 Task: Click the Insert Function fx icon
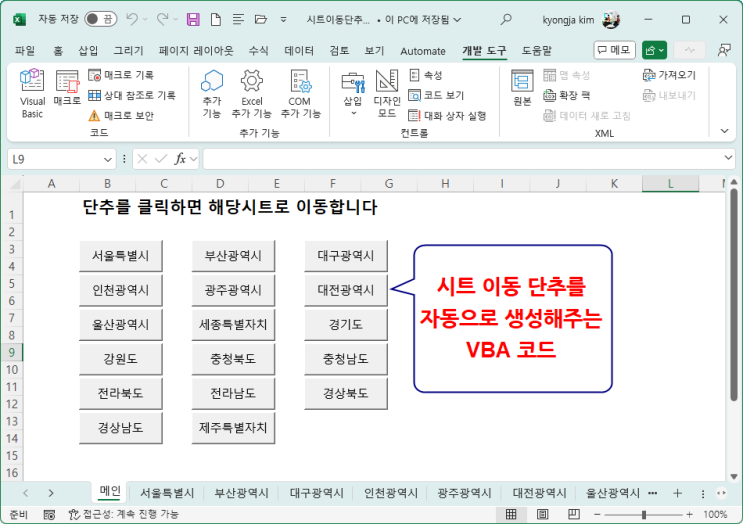coord(180,159)
